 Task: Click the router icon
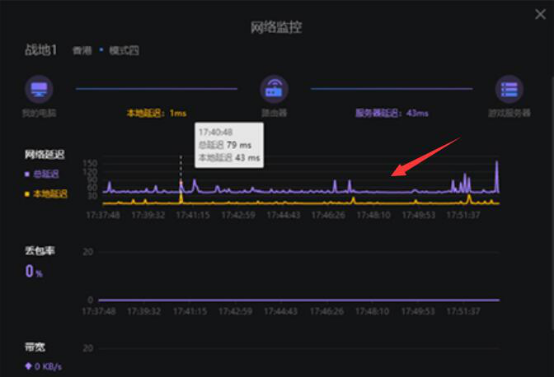coord(274,89)
